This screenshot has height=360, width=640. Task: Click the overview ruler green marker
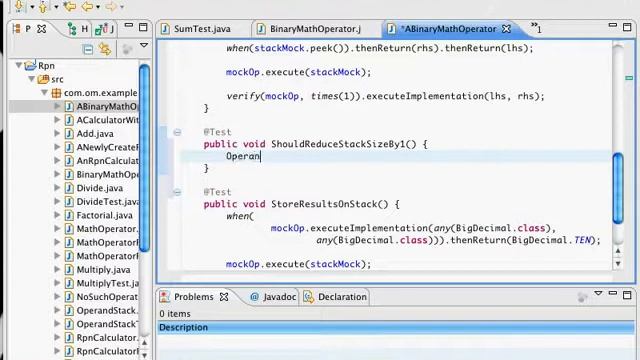coord(629,78)
